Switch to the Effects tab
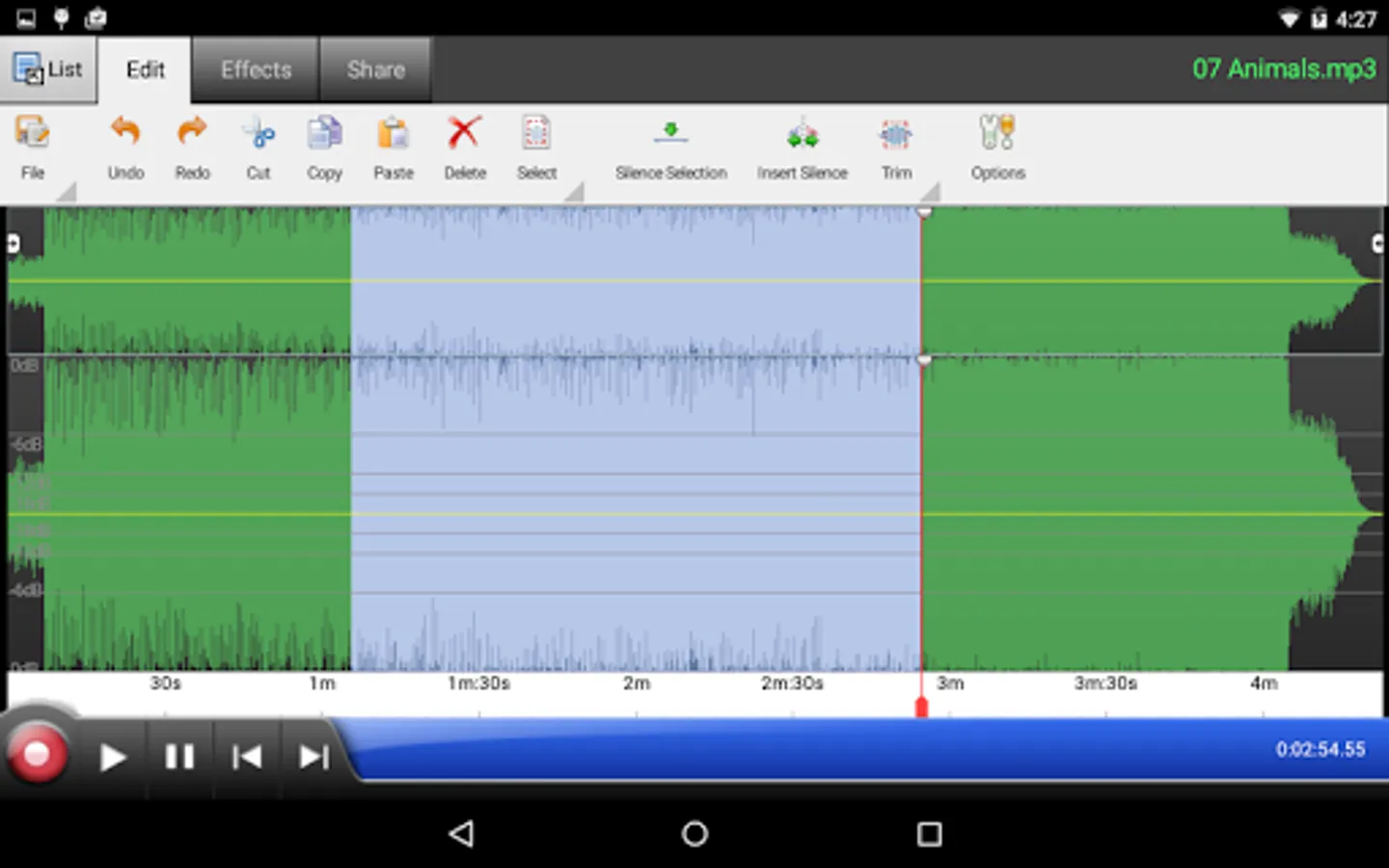The height and width of the screenshot is (868, 1389). click(255, 68)
